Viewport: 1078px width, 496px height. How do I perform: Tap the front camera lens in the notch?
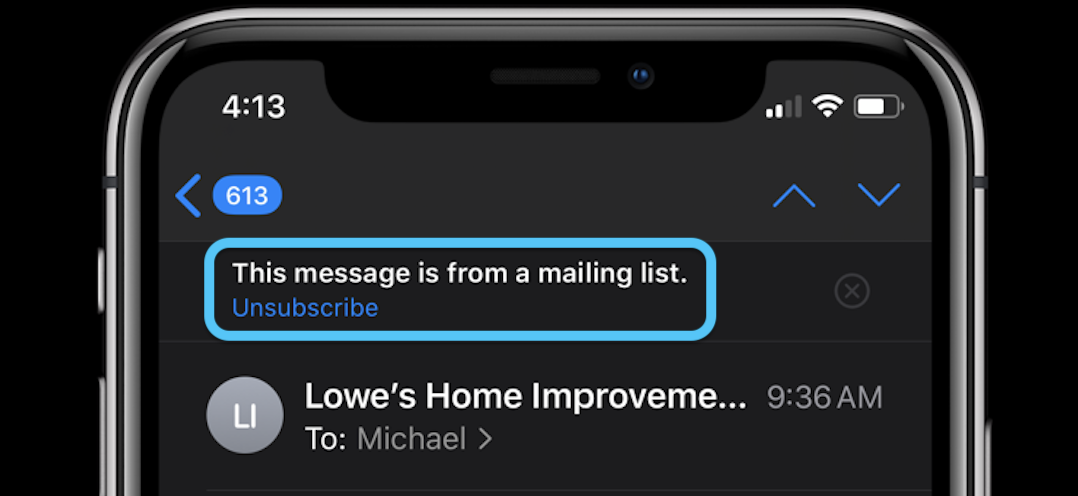click(641, 75)
